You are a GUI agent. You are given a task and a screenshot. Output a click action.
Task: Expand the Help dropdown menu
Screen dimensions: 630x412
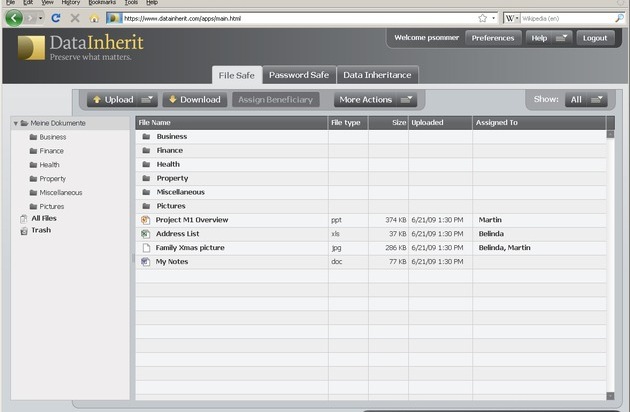549,38
